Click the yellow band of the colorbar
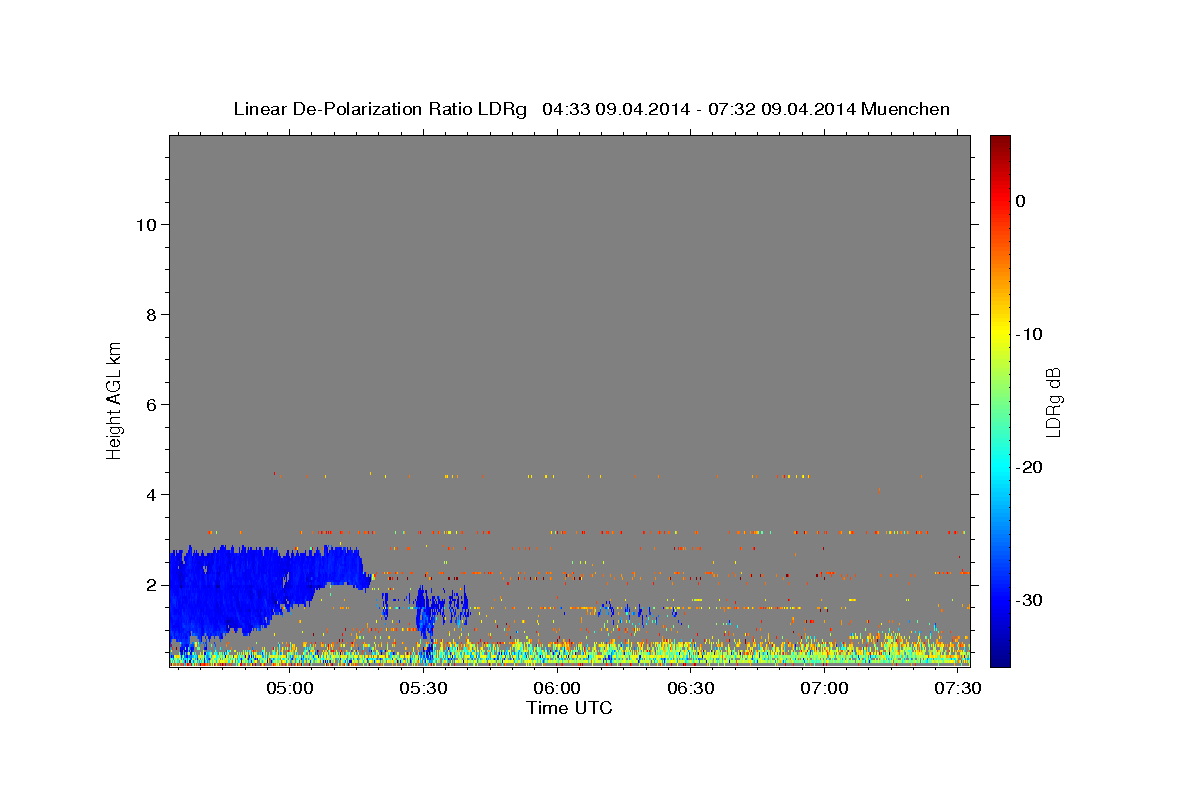The image size is (1200, 800). tap(1000, 334)
